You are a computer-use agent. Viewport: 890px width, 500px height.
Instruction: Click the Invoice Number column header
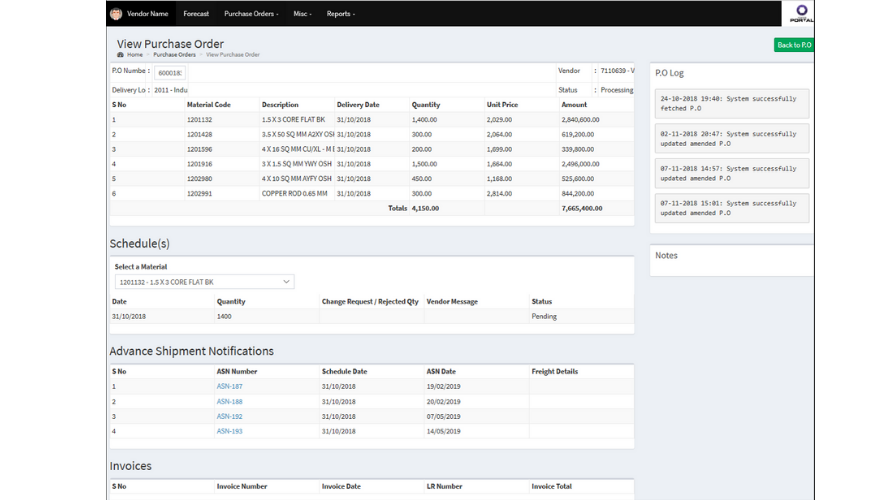241,486
